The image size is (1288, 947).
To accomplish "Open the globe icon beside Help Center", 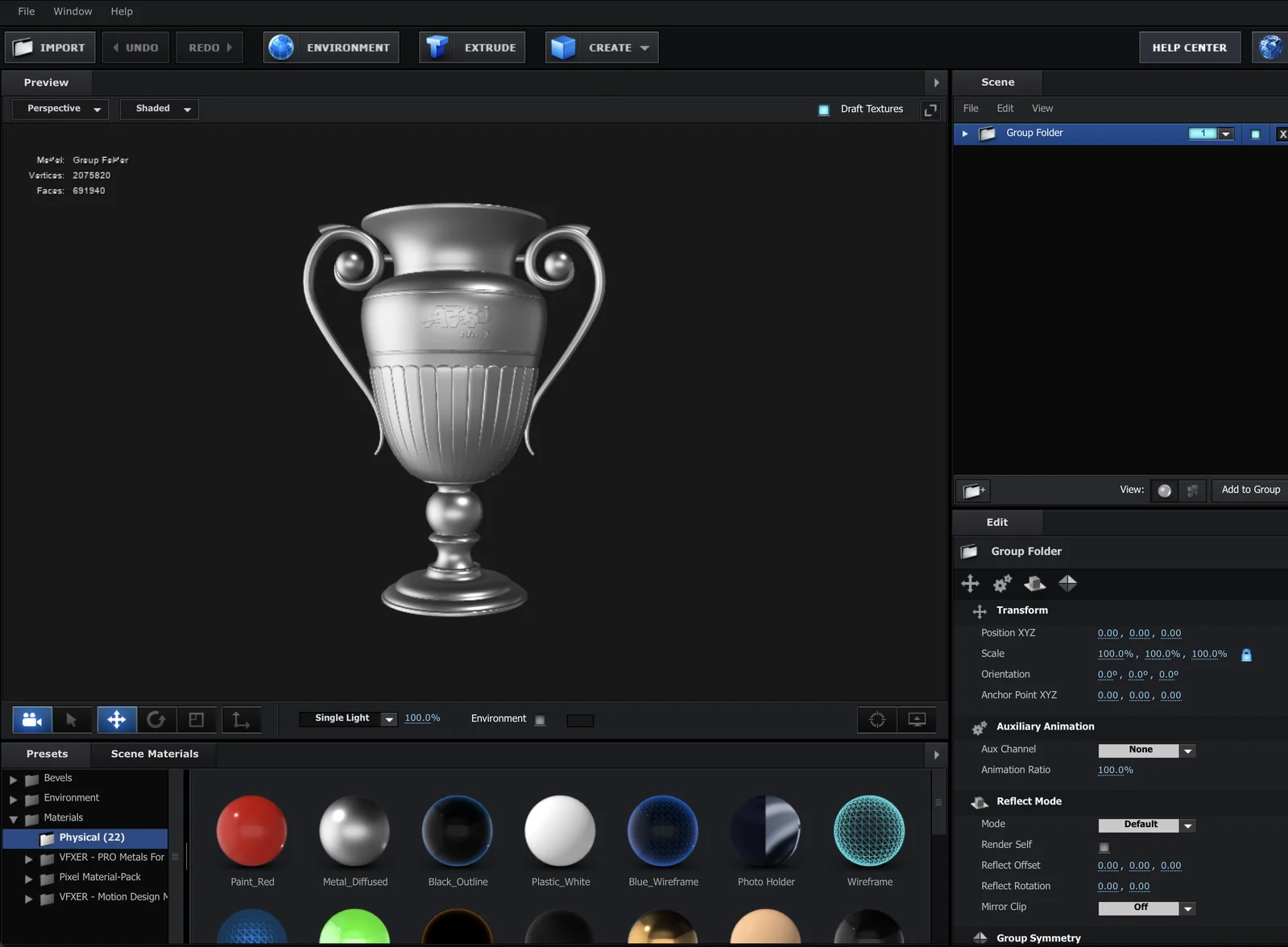I will (x=1269, y=48).
